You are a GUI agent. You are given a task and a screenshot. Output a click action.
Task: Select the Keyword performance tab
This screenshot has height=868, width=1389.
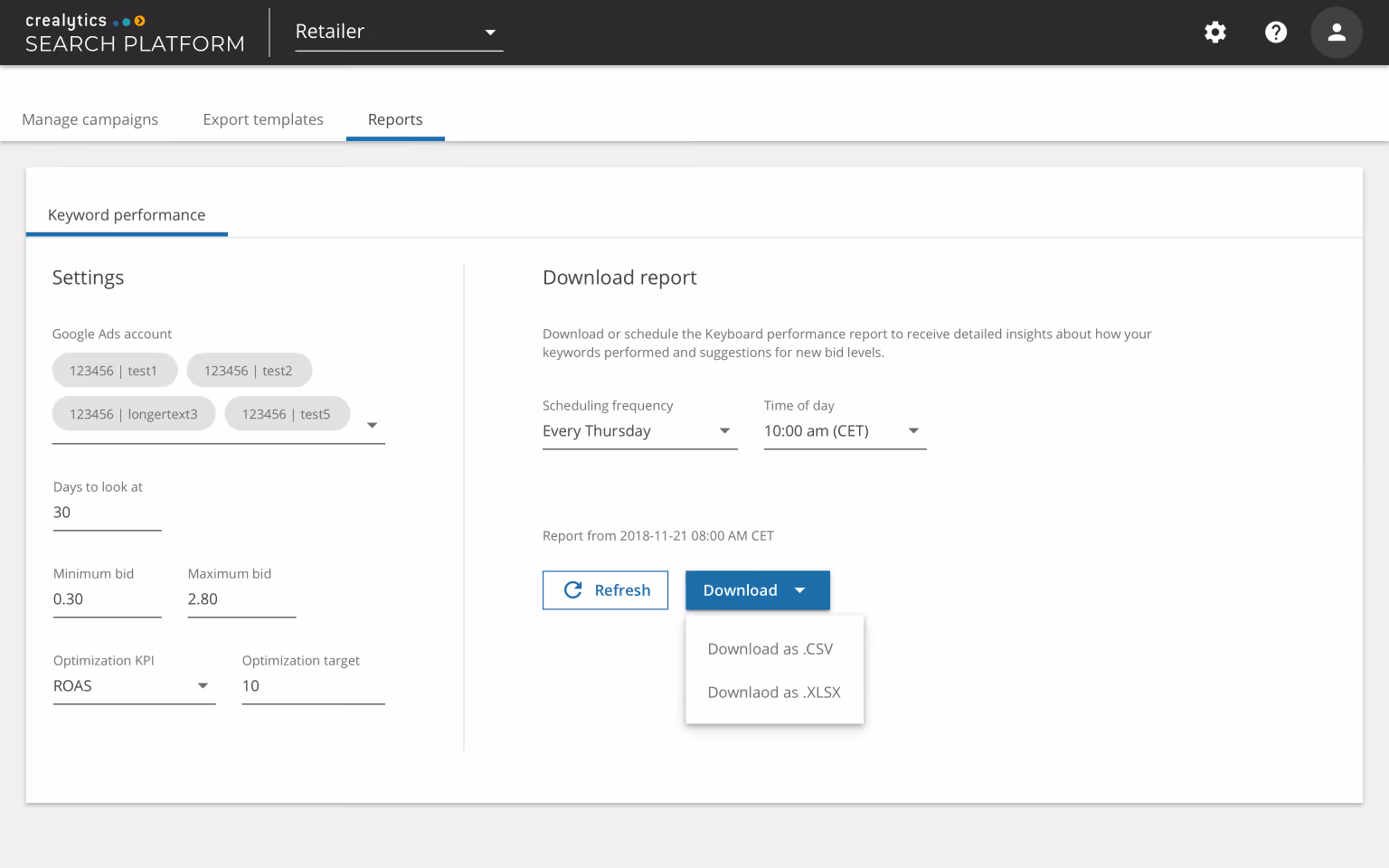127,215
